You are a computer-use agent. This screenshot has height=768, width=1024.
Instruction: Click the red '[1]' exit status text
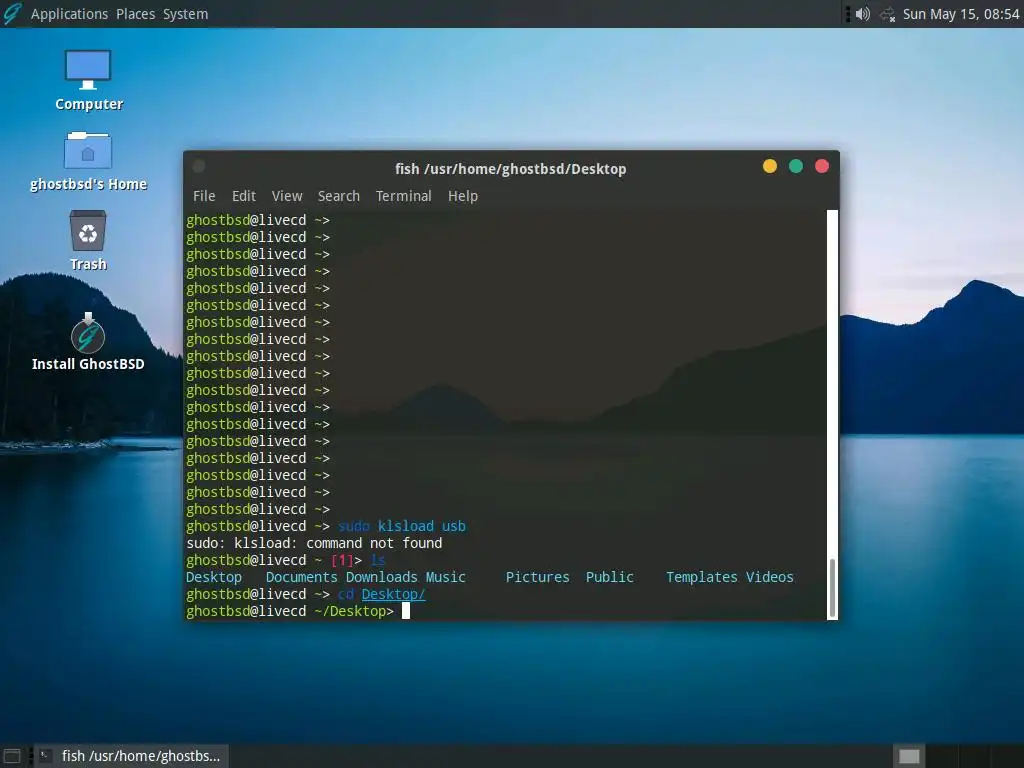point(342,560)
